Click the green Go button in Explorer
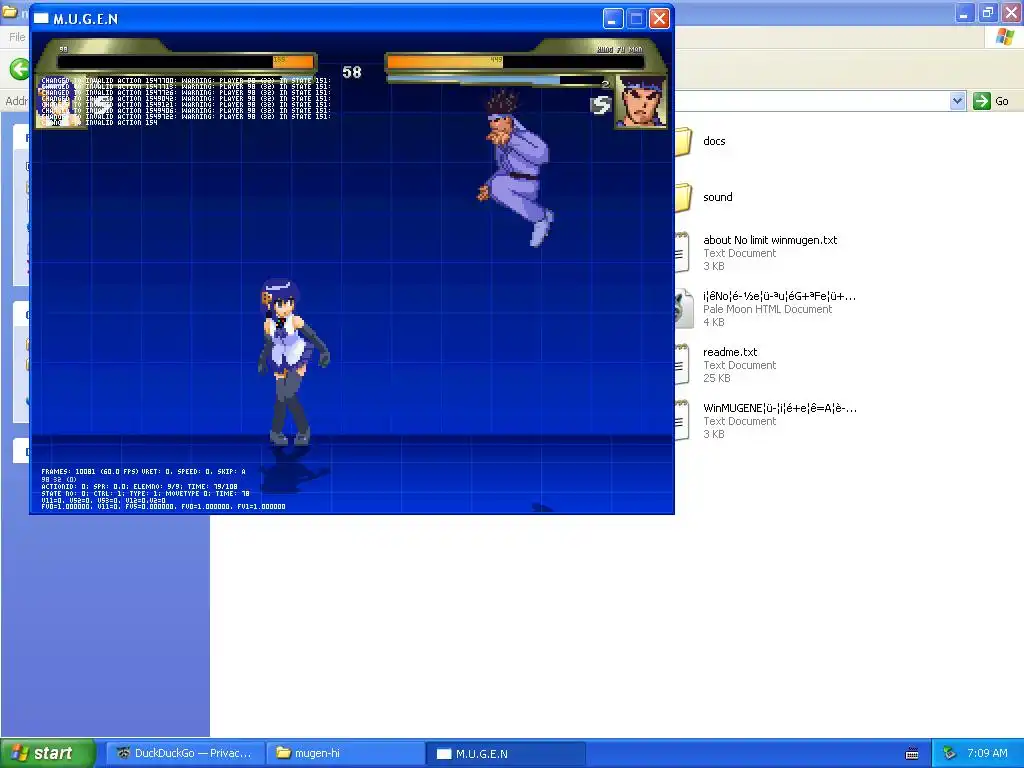The image size is (1024, 768). click(x=991, y=101)
